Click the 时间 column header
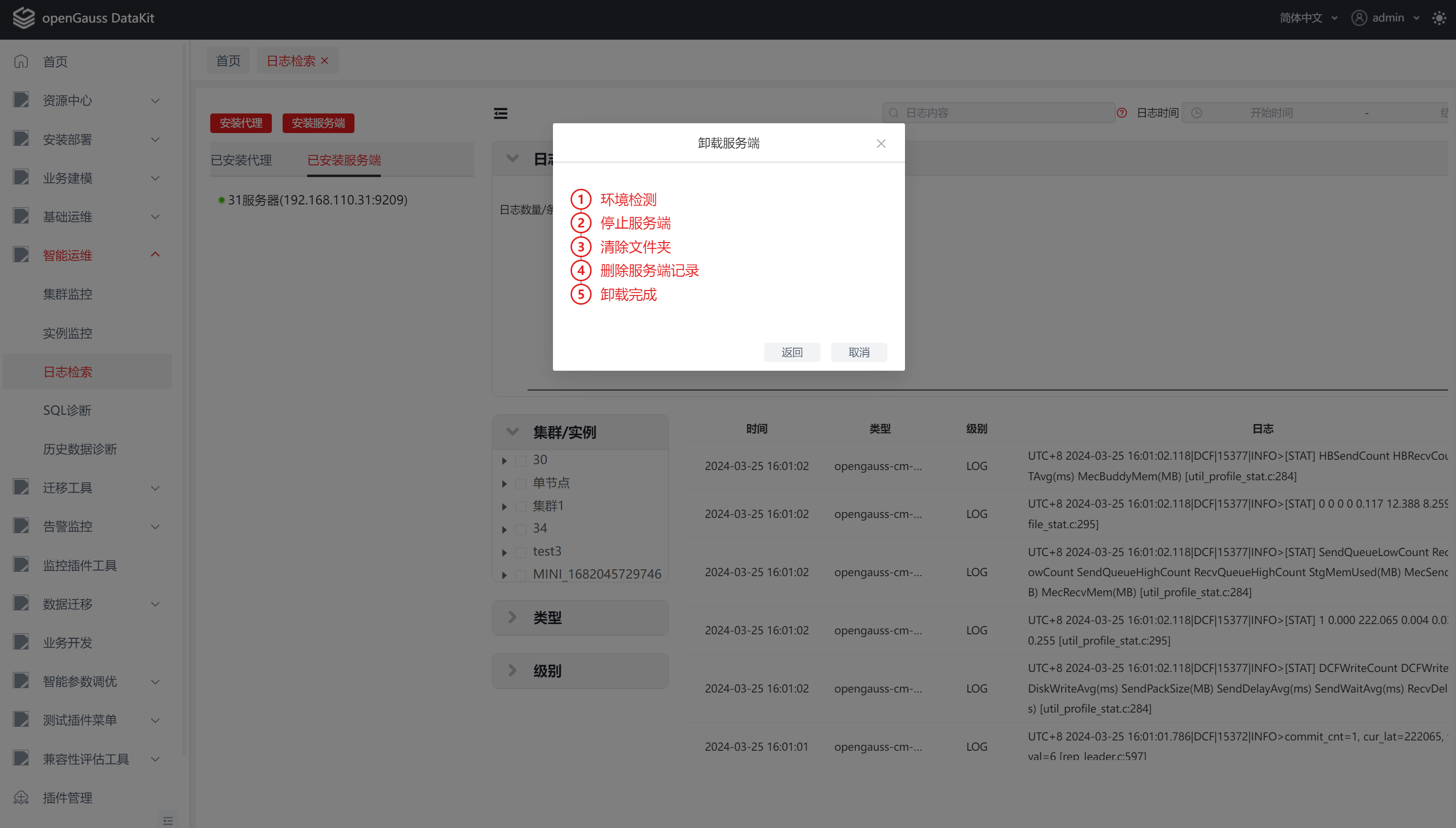 757,428
